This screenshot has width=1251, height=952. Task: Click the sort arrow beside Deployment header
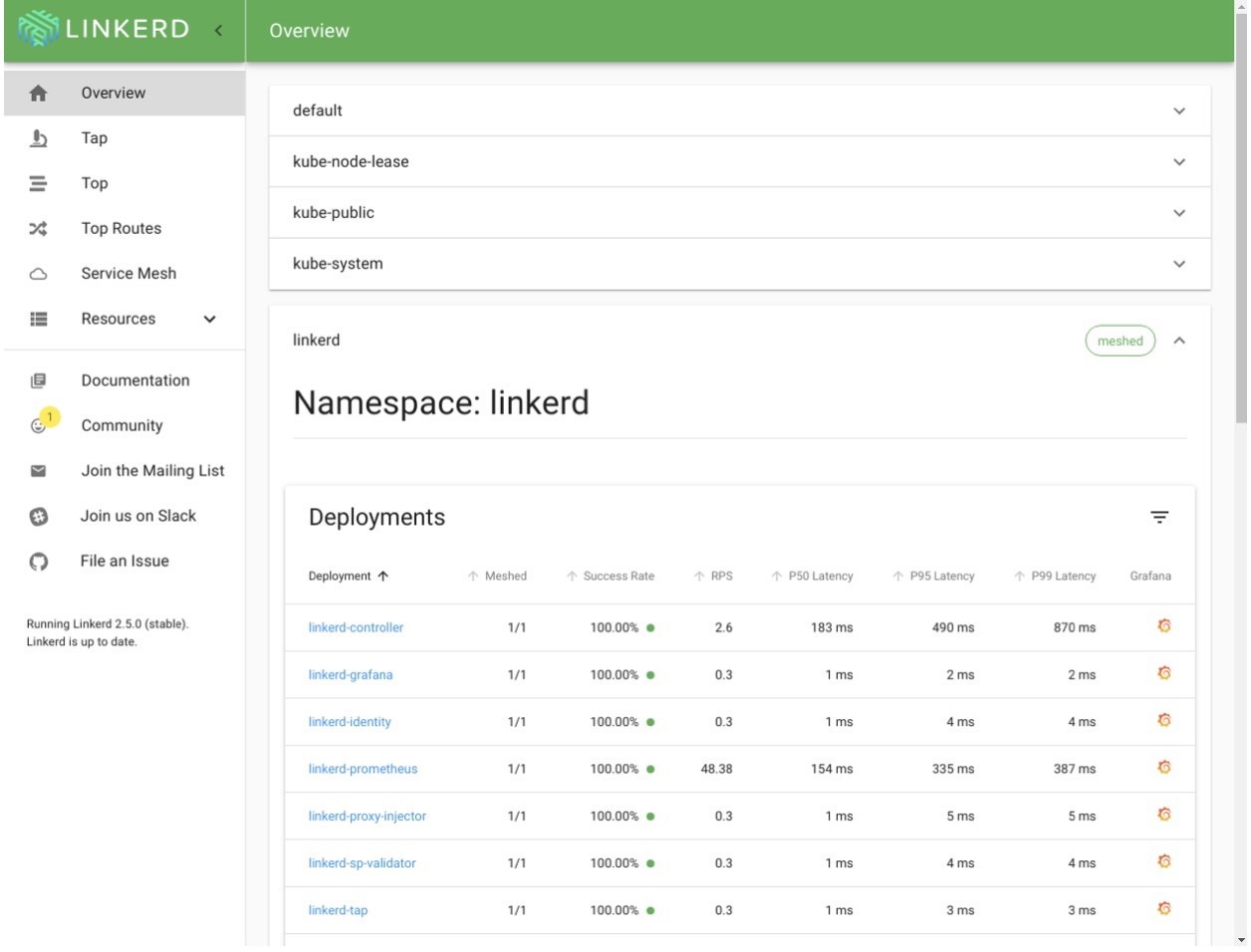(x=383, y=576)
